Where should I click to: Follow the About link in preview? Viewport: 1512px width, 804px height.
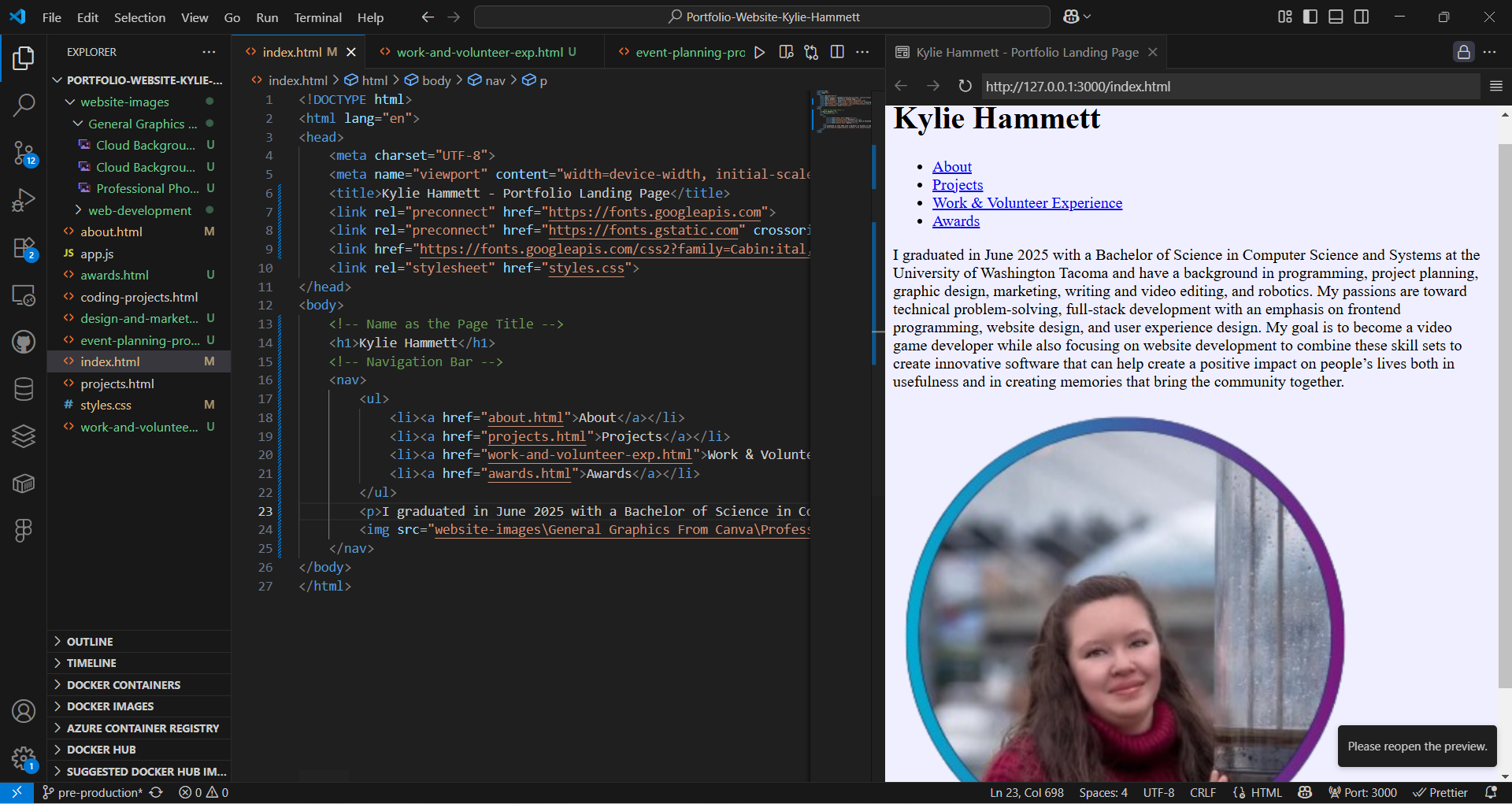(951, 166)
